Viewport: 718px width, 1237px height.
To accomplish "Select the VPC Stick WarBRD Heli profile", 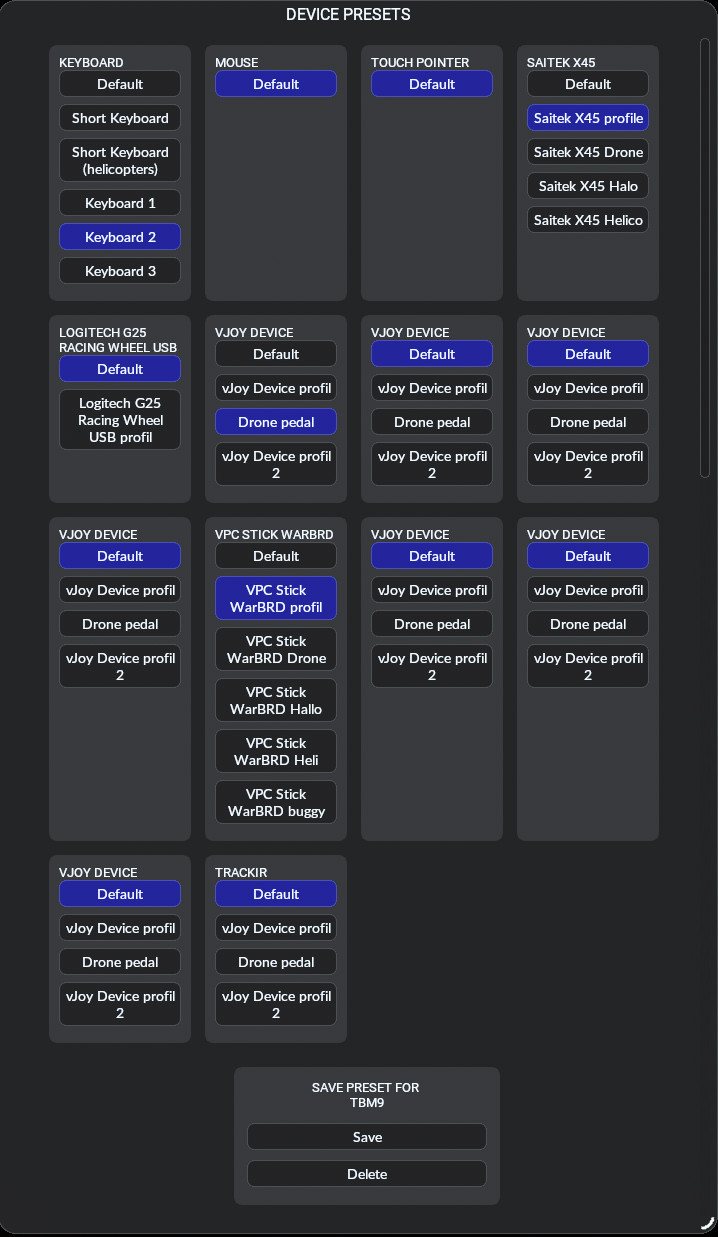I will point(275,751).
